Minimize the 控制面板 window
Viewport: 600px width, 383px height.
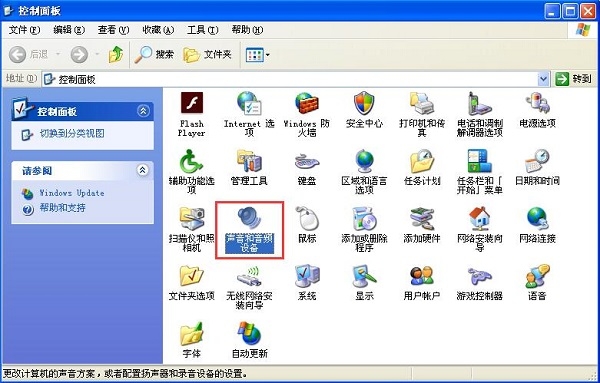552,11
